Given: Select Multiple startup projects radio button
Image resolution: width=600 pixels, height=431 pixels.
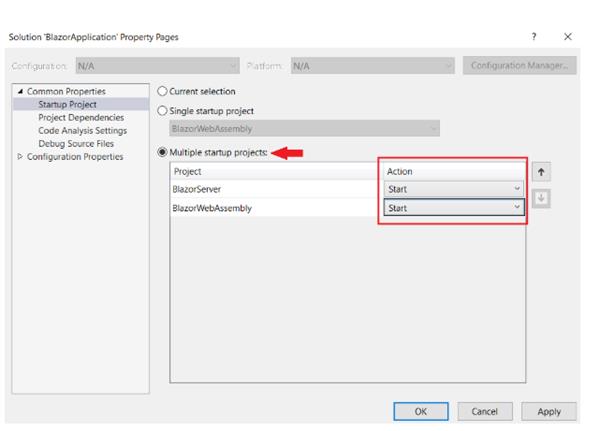Looking at the screenshot, I should point(164,152).
